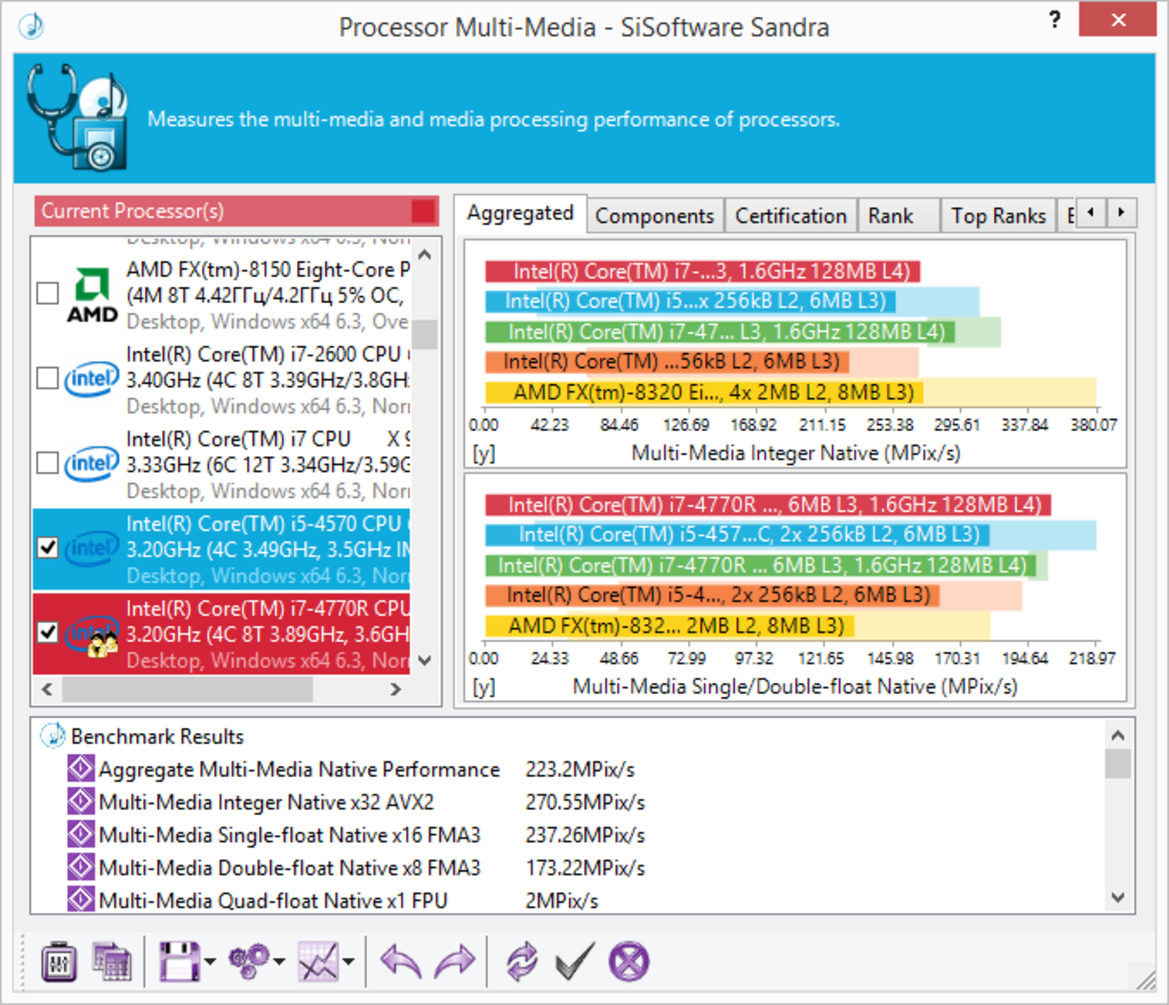Click the processor list scroll-up arrow

(x=425, y=255)
